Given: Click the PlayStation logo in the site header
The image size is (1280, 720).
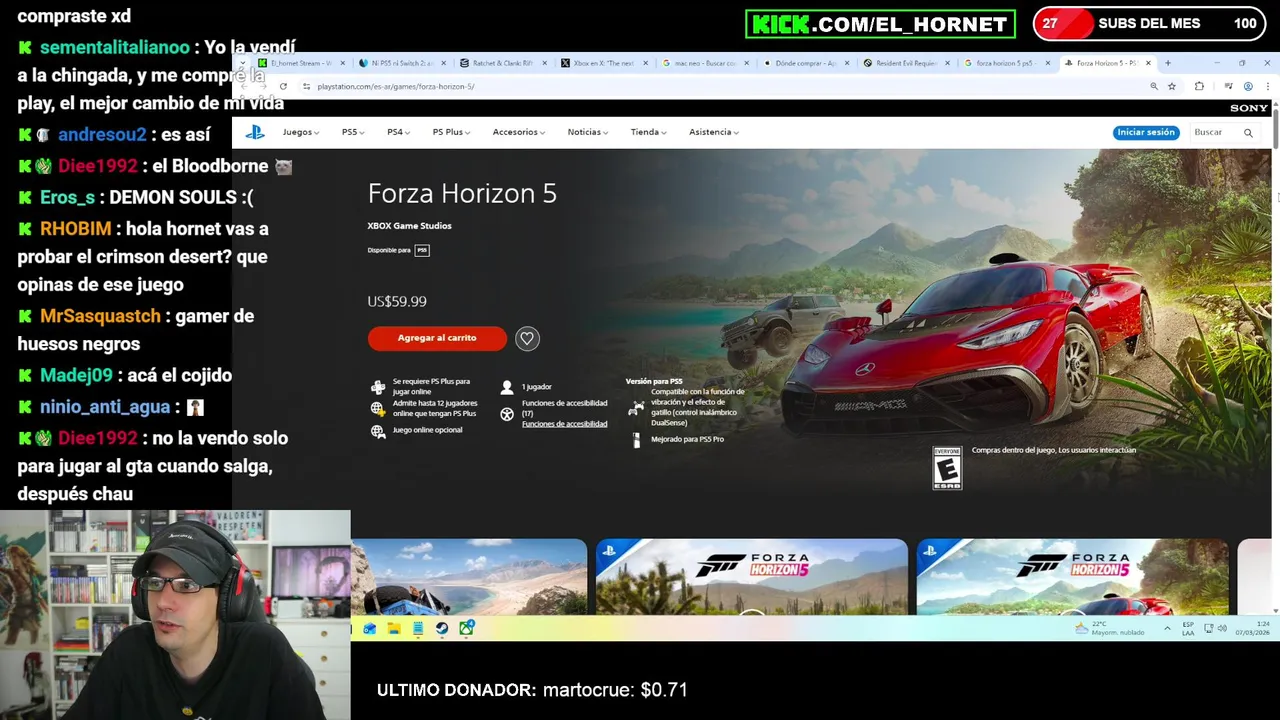Looking at the screenshot, I should 255,132.
